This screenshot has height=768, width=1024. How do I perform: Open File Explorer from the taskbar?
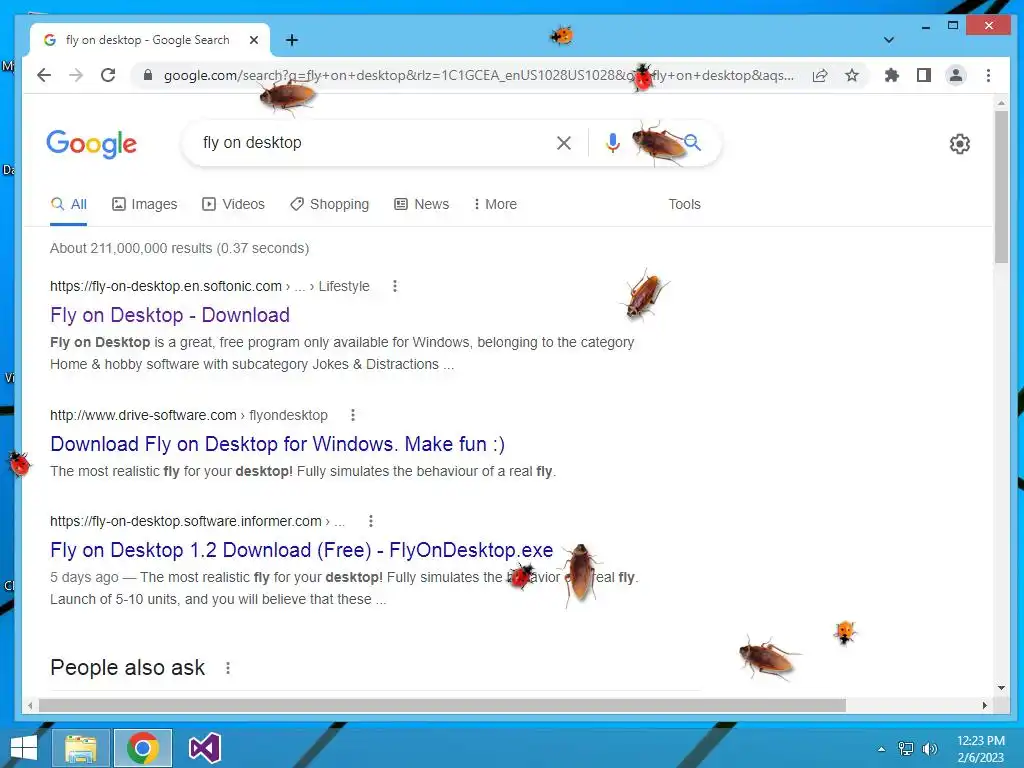[x=80, y=748]
